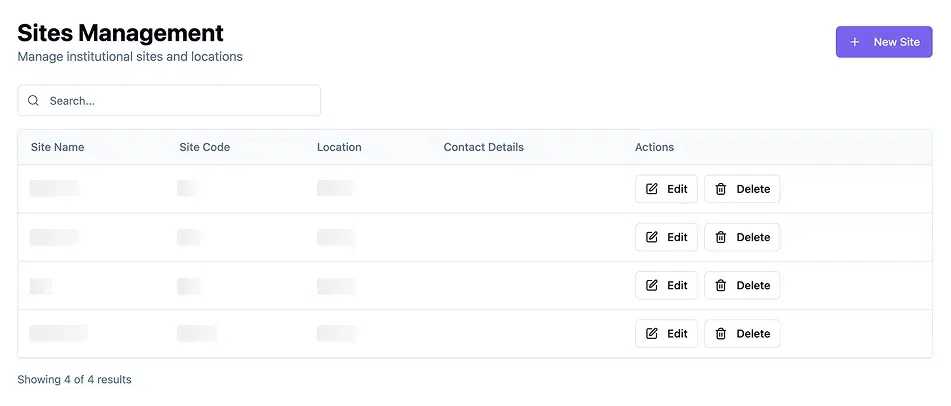Viewport: 951px width, 406px height.
Task: Click the Contact Details column header
Action: 483,147
